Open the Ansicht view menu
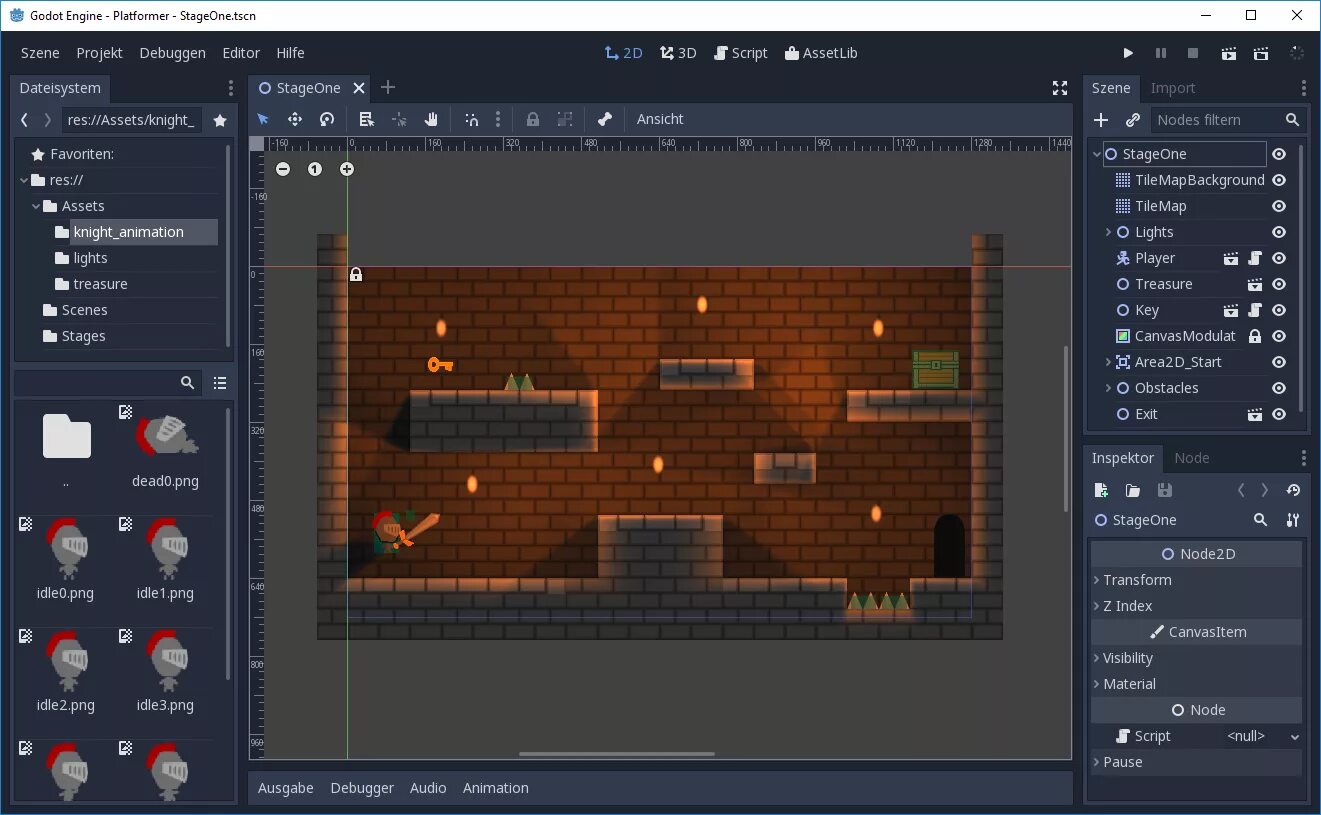Screen dimensions: 1321x815 click(x=660, y=119)
